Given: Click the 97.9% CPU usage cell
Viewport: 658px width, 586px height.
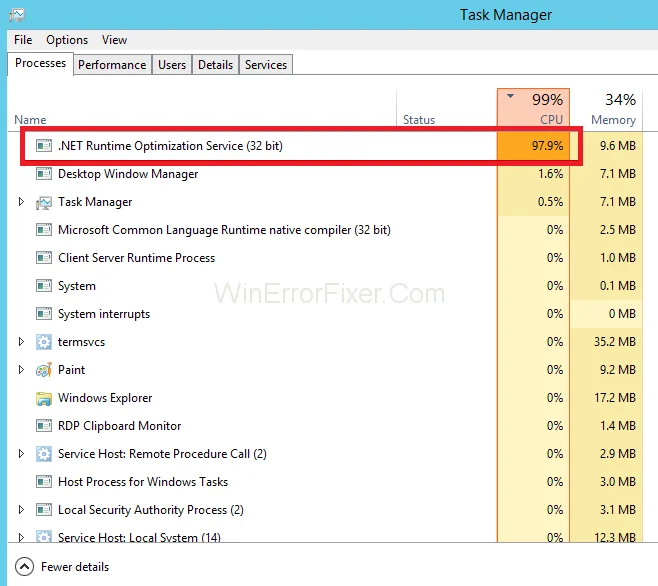Looking at the screenshot, I should [533, 146].
